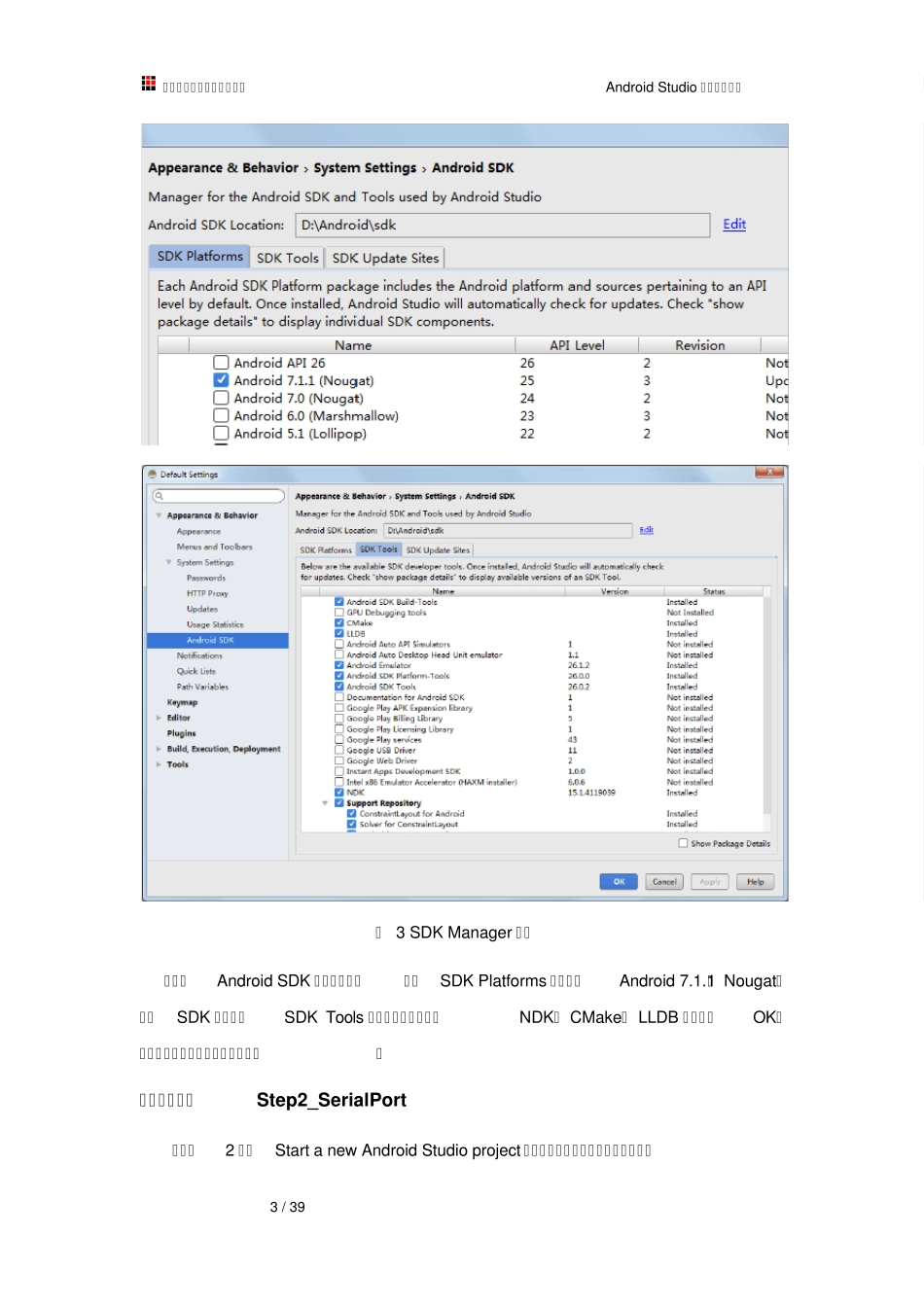The image size is (924, 1307).
Task: Select Updates tree item
Action: [x=202, y=609]
